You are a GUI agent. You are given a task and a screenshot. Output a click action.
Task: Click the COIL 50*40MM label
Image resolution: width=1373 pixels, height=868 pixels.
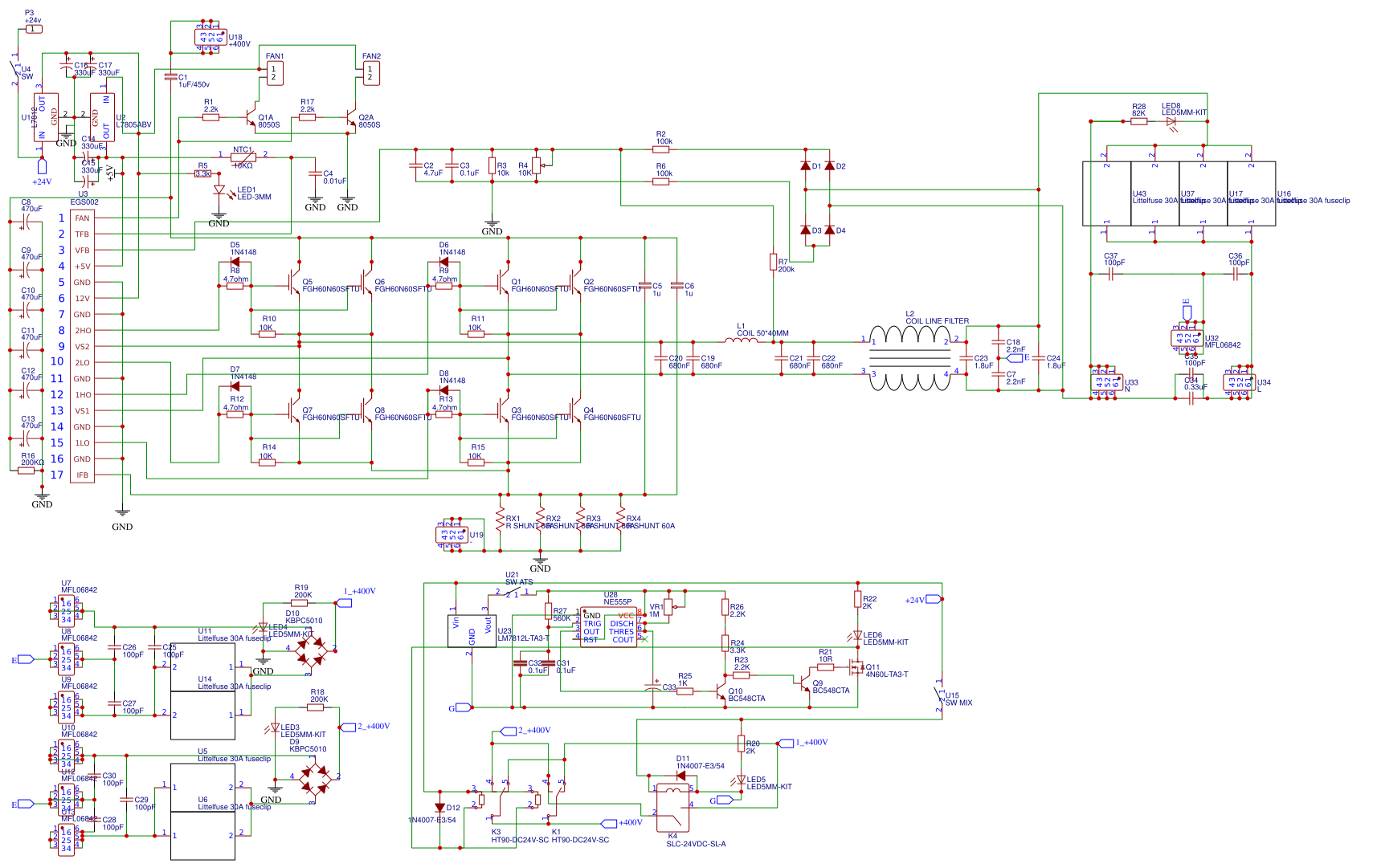(762, 333)
